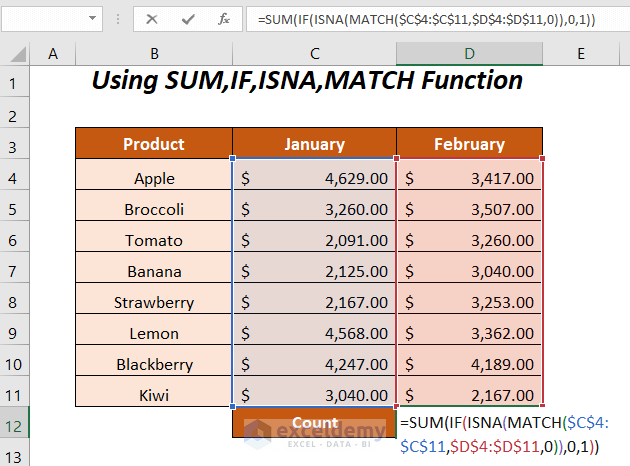
Task: Open the Name Box dropdown arrow
Action: 93,19
